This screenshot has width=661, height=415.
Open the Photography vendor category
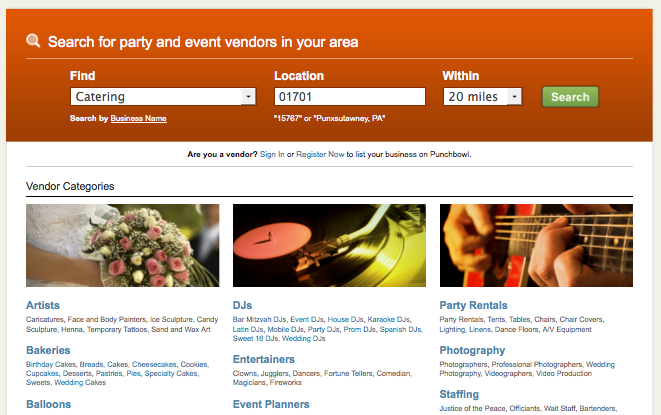pyautogui.click(x=472, y=350)
